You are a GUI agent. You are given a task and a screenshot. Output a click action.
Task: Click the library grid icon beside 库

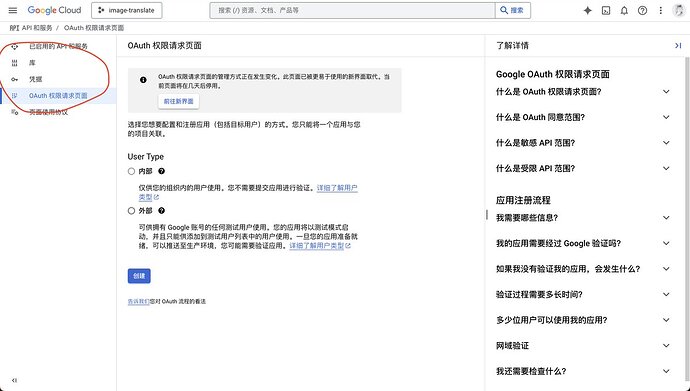tap(15, 63)
